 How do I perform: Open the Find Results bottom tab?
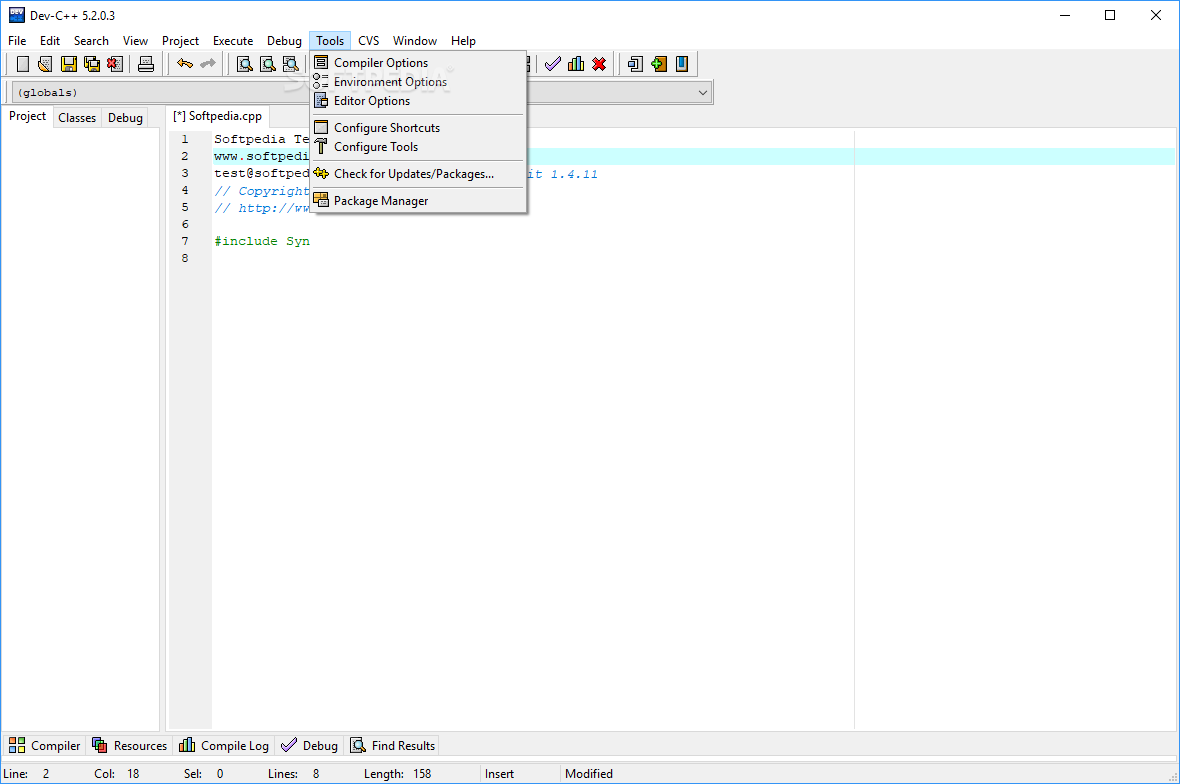coord(393,746)
